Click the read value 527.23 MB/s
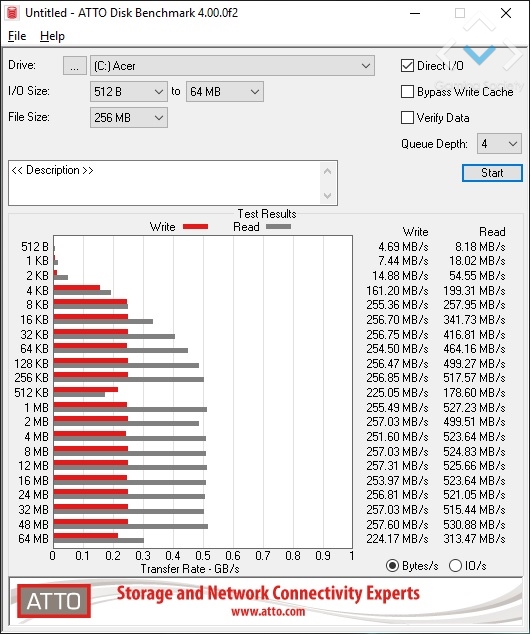 pyautogui.click(x=474, y=408)
